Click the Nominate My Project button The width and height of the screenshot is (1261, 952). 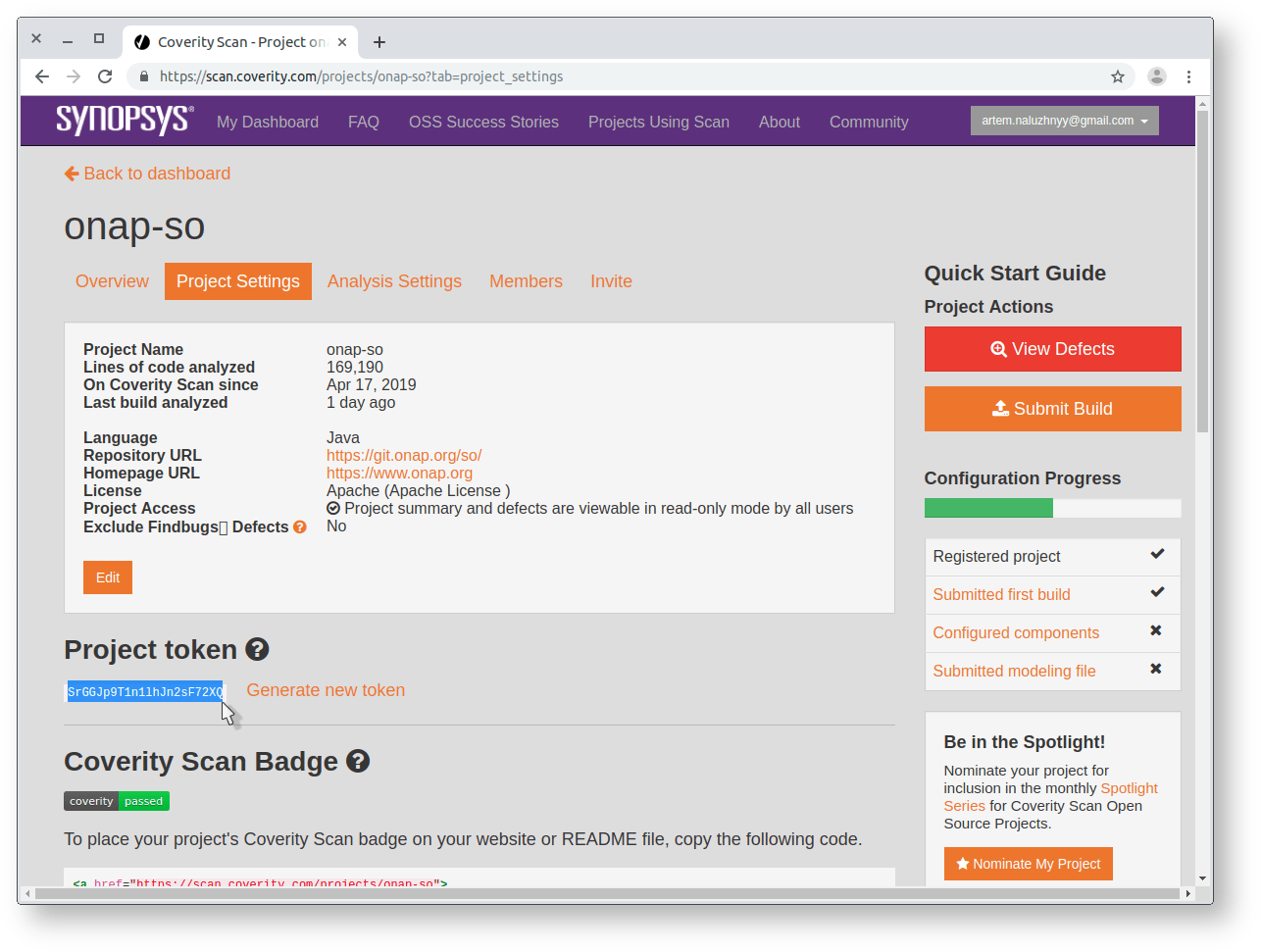pyautogui.click(x=1028, y=864)
